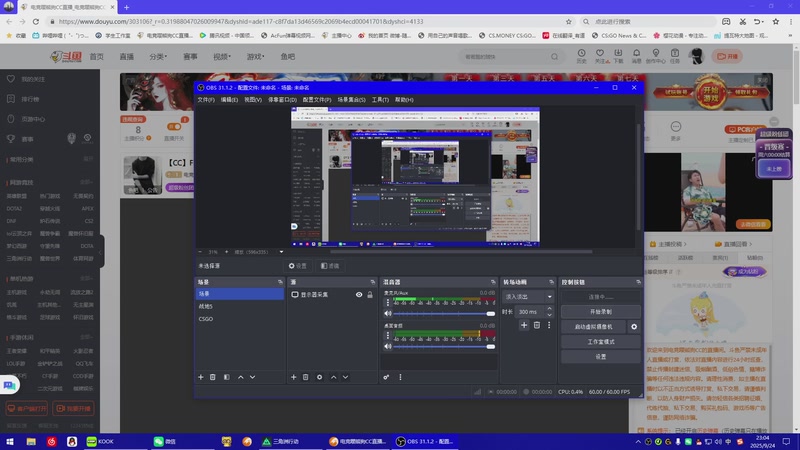The image size is (800, 450).
Task: Collapse Douyu left sidebar with arrow handle
Action: pos(101,252)
